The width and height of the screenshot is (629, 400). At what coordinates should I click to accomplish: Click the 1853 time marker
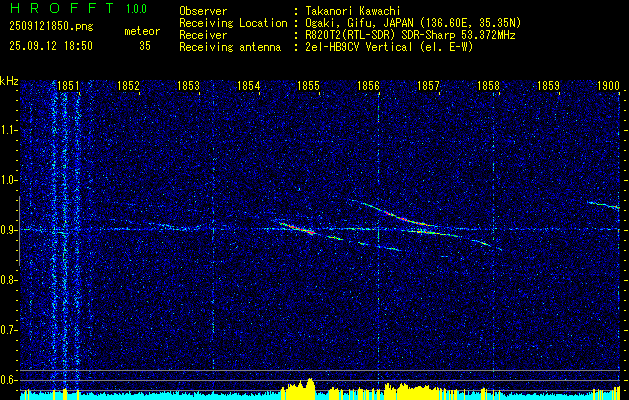[x=189, y=86]
